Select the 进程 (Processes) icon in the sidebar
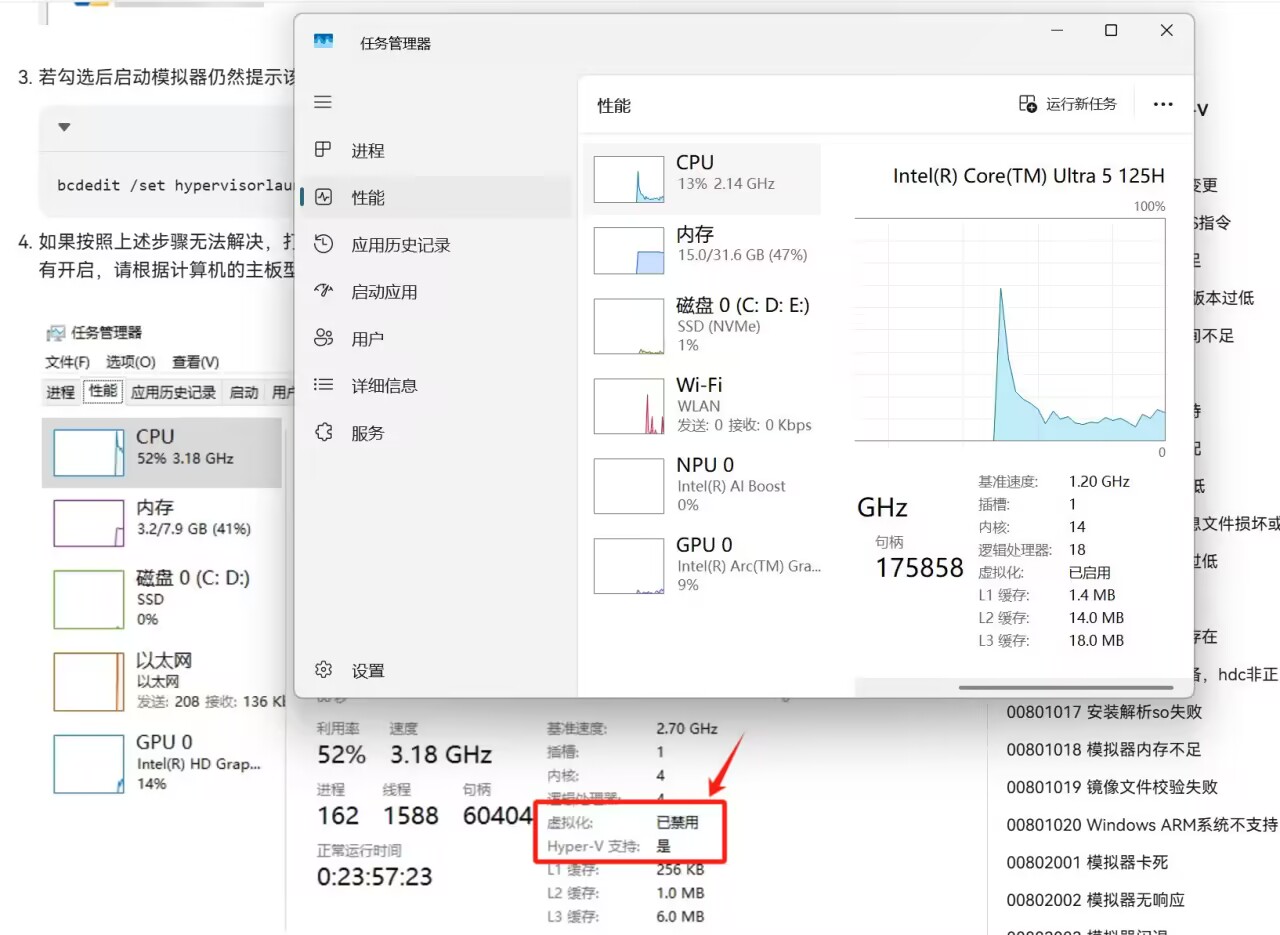The width and height of the screenshot is (1280, 935). (322, 150)
